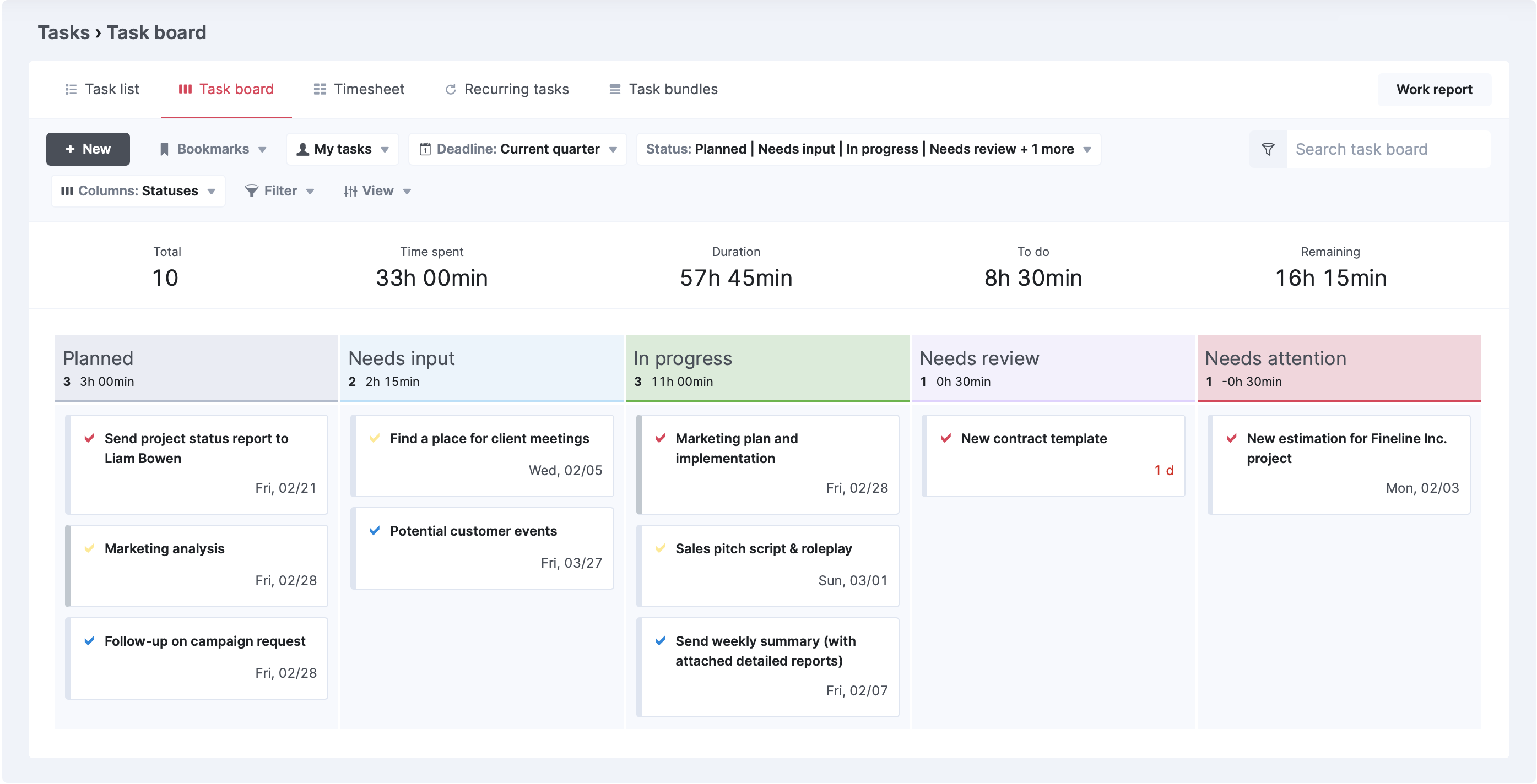Select the Task board tab

[x=226, y=89]
